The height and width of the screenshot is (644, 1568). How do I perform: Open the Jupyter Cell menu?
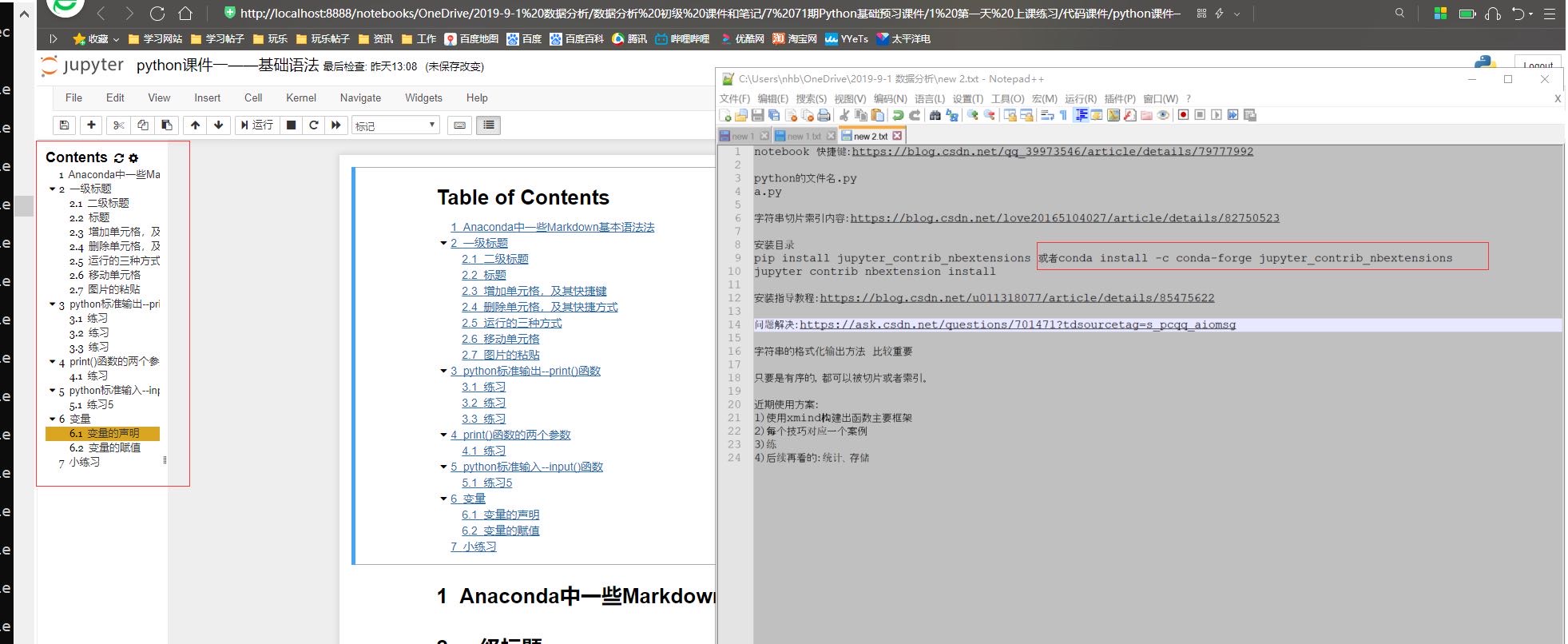(x=253, y=97)
